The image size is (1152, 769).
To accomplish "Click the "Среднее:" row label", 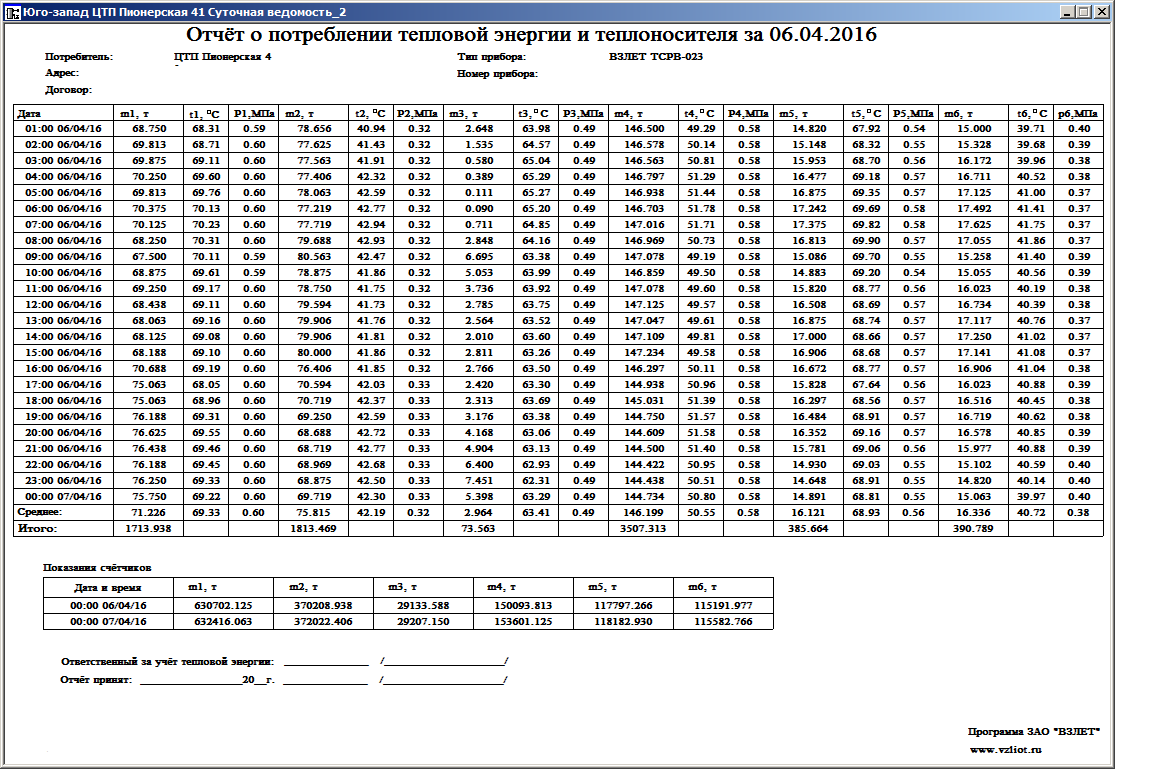I will pos(40,512).
